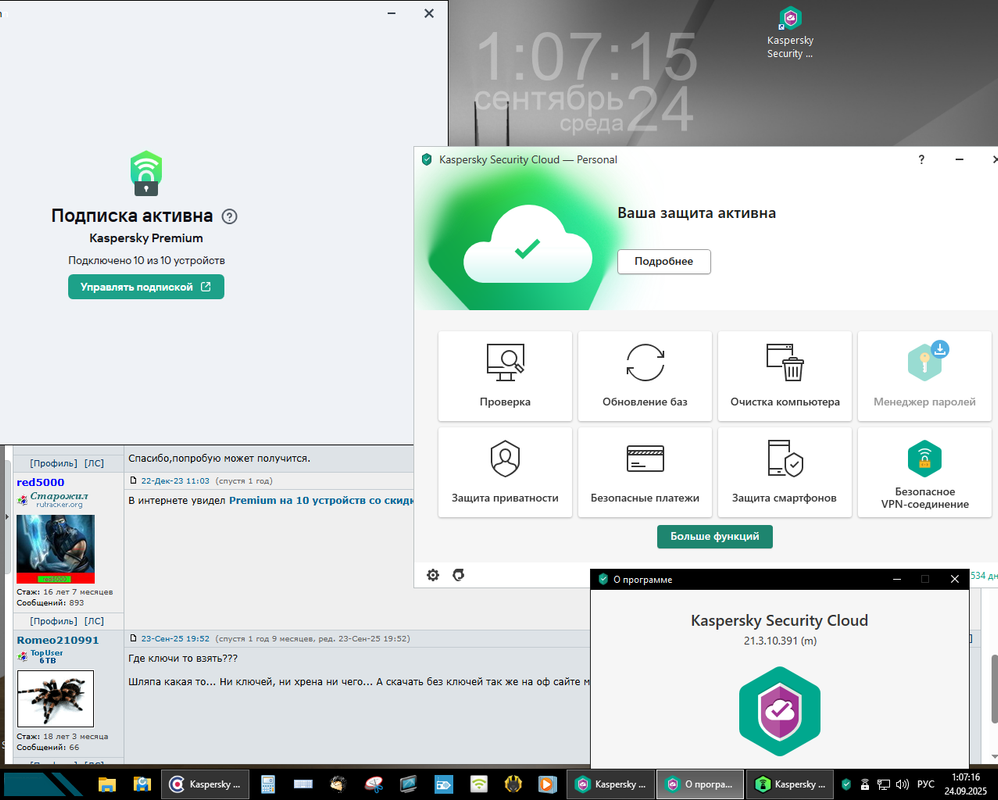Viewport: 998px width, 800px height.
Task: Click the VPN wifi lock logo
Action: 146,173
